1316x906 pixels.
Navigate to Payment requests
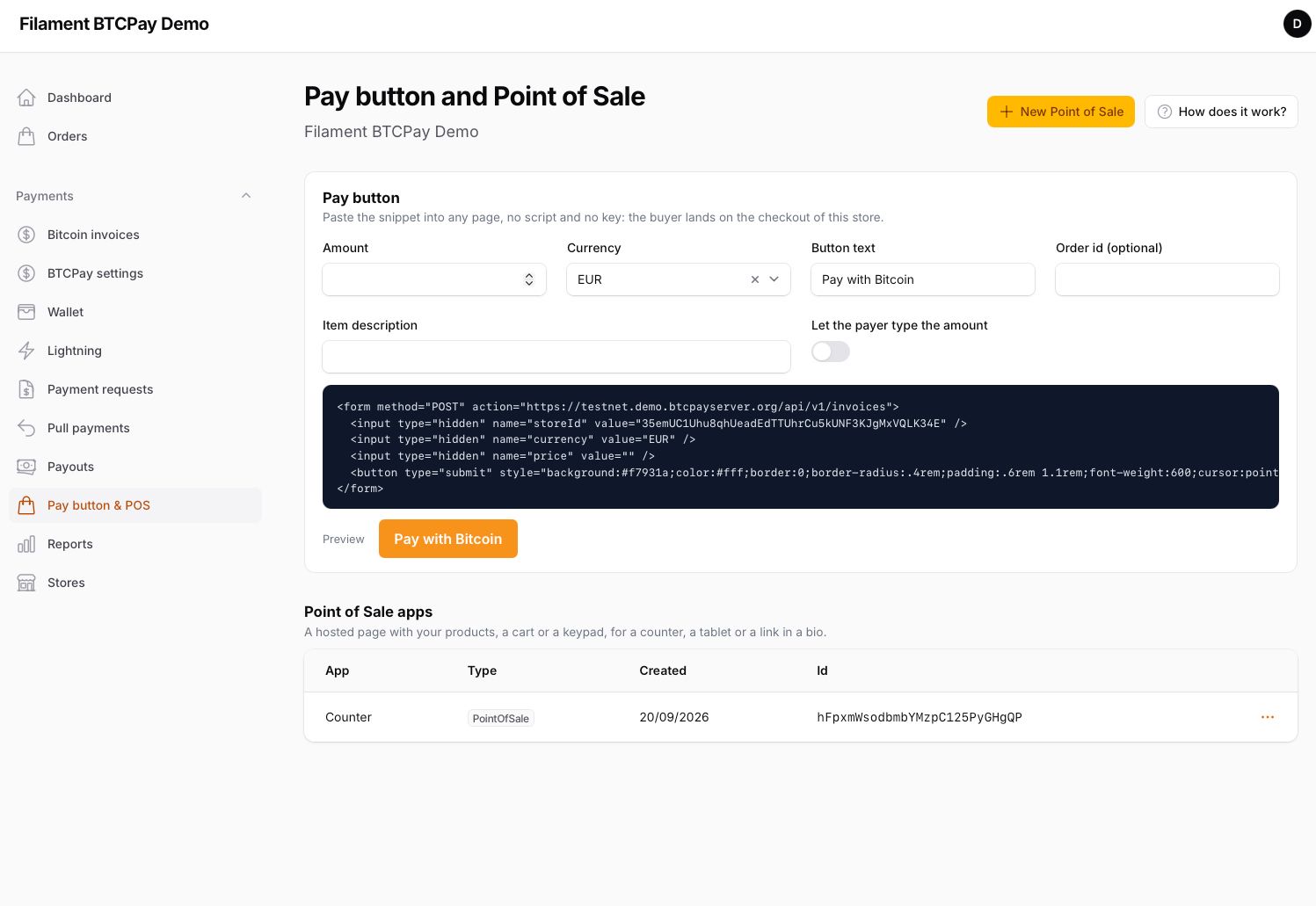135,389
